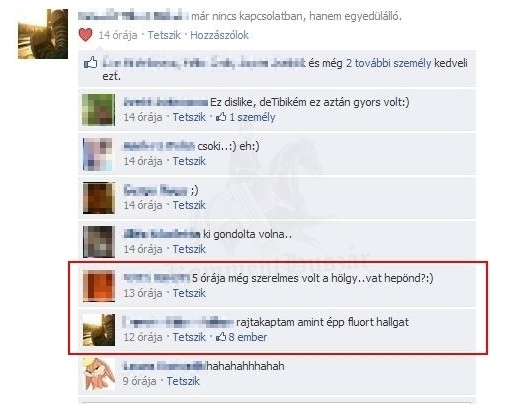This screenshot has height=404, width=530.
Task: Click the red heart relationship icon
Action: click(85, 35)
